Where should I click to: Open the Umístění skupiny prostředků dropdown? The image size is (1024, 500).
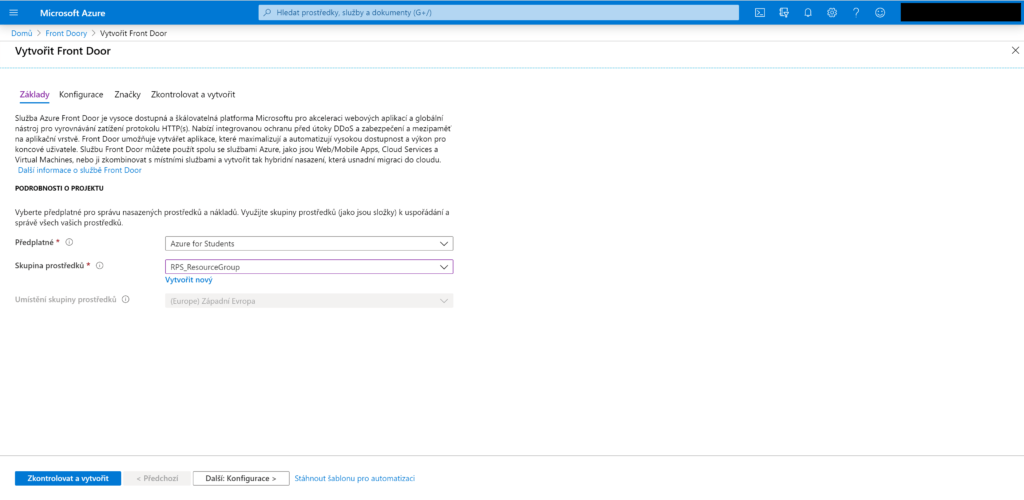pos(308,300)
